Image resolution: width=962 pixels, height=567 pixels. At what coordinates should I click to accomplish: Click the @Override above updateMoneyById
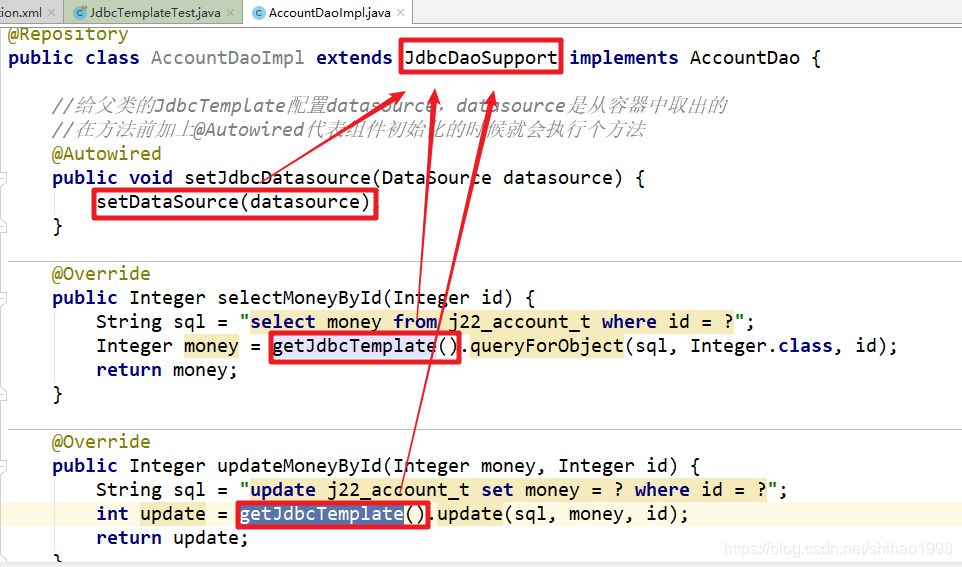(101, 442)
